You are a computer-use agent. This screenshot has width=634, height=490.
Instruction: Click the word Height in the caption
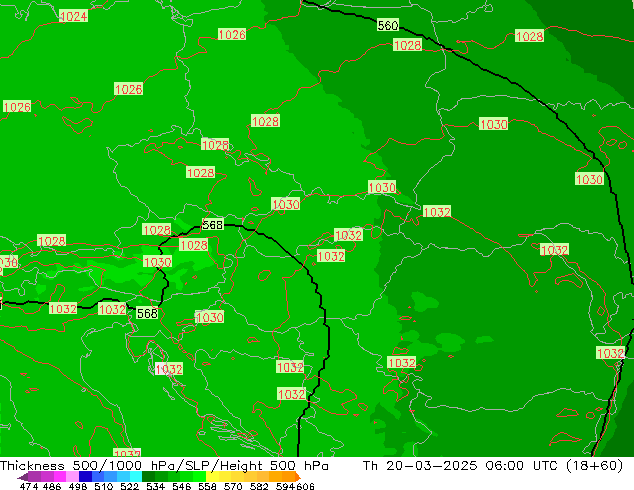[241, 466]
